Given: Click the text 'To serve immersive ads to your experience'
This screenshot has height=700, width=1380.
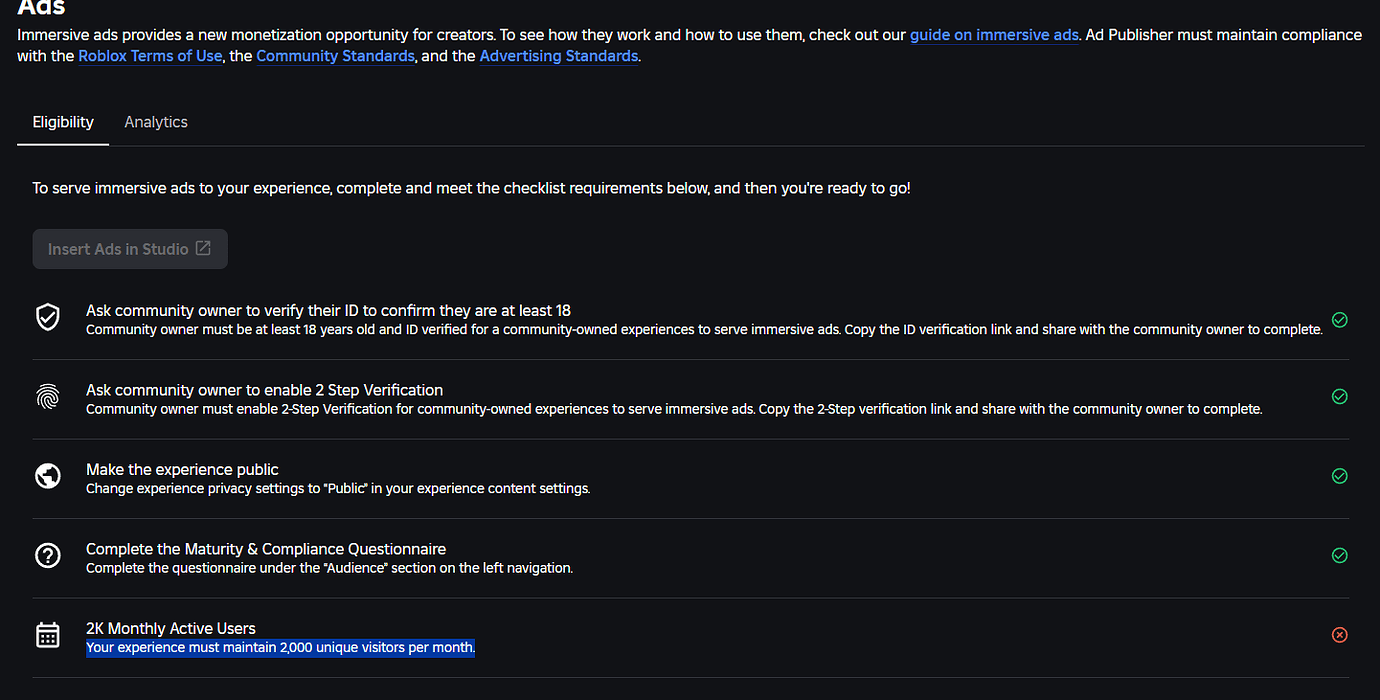Looking at the screenshot, I should point(471,188).
